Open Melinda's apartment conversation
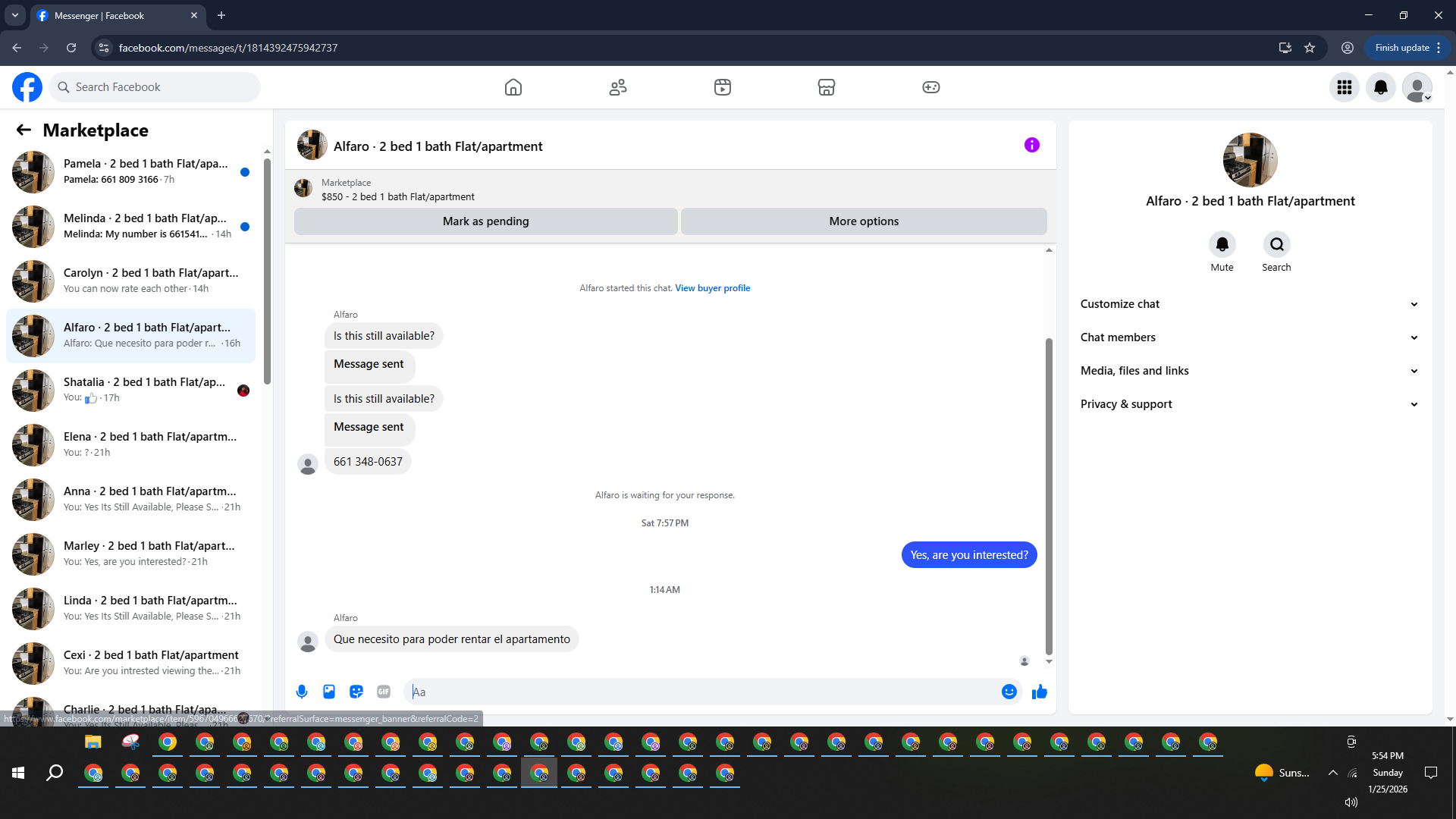This screenshot has width=1456, height=819. point(130,227)
